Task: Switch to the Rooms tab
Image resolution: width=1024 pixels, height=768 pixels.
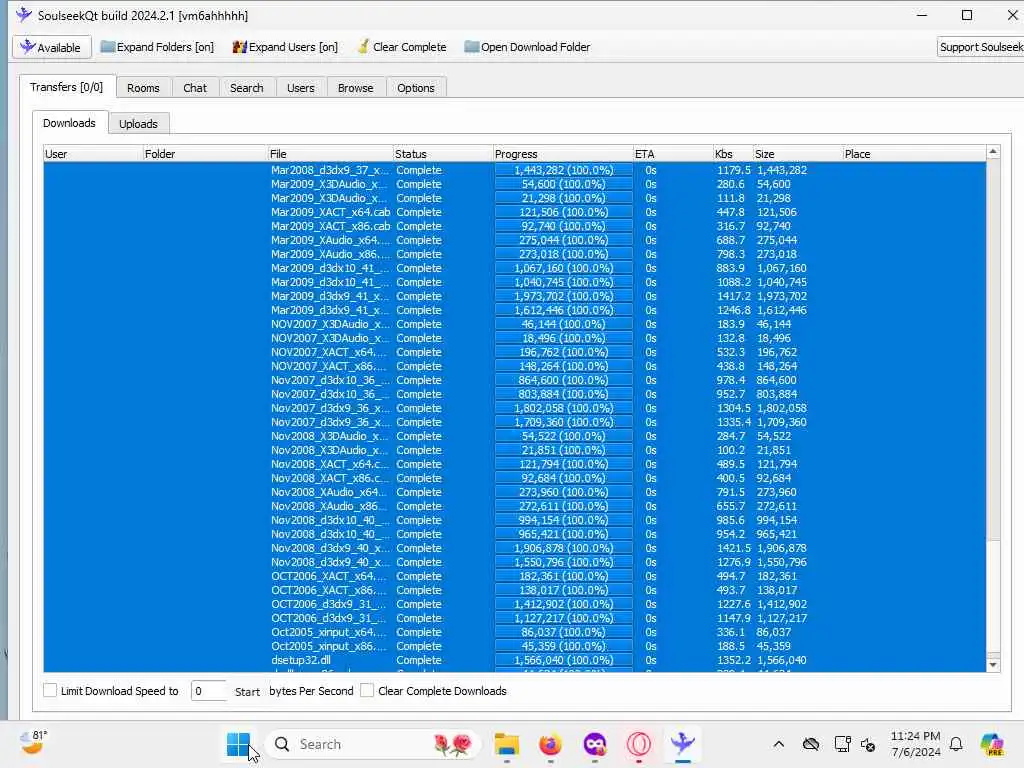Action: [143, 88]
